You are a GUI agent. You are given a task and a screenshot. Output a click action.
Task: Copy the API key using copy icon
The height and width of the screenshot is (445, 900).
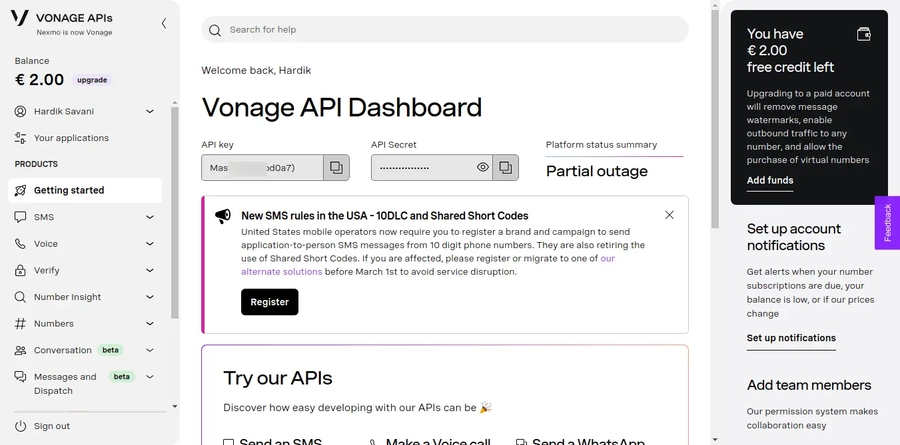pyautogui.click(x=337, y=167)
